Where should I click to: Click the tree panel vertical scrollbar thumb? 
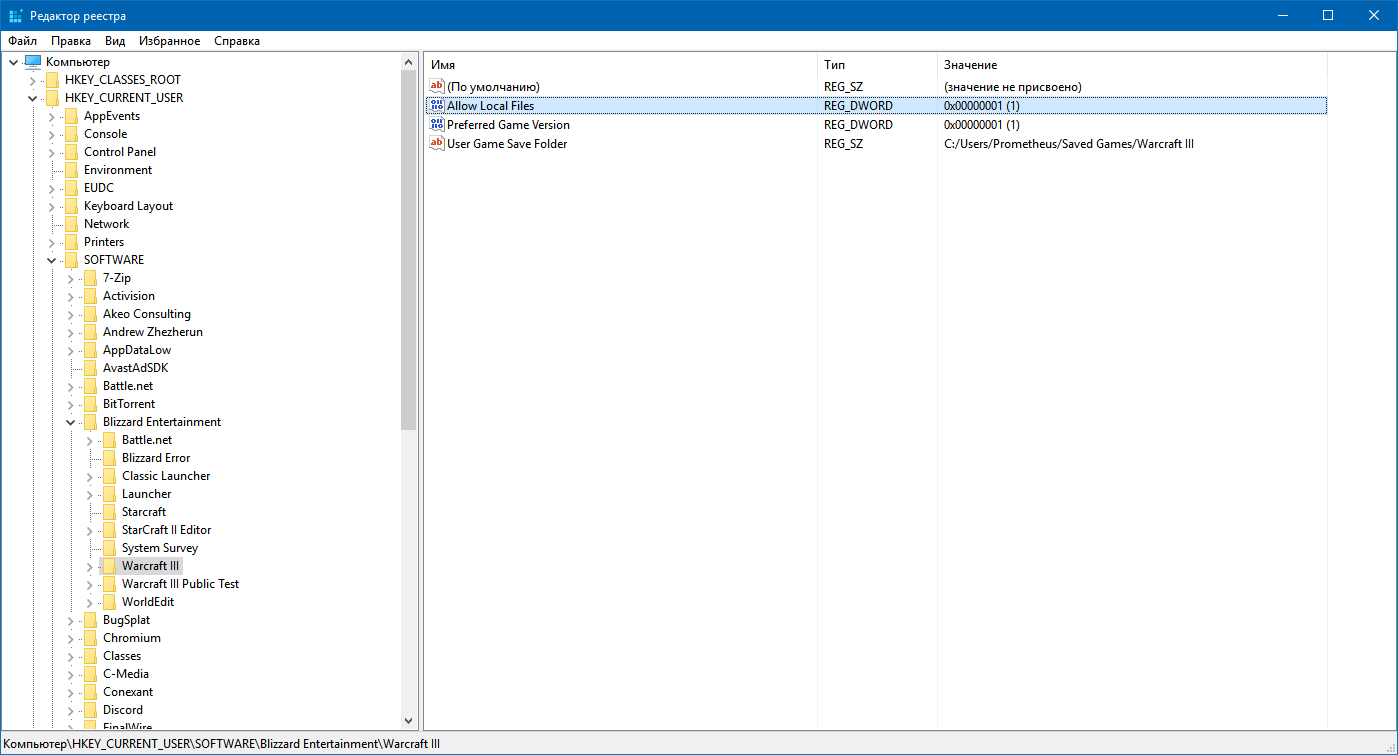click(x=408, y=250)
